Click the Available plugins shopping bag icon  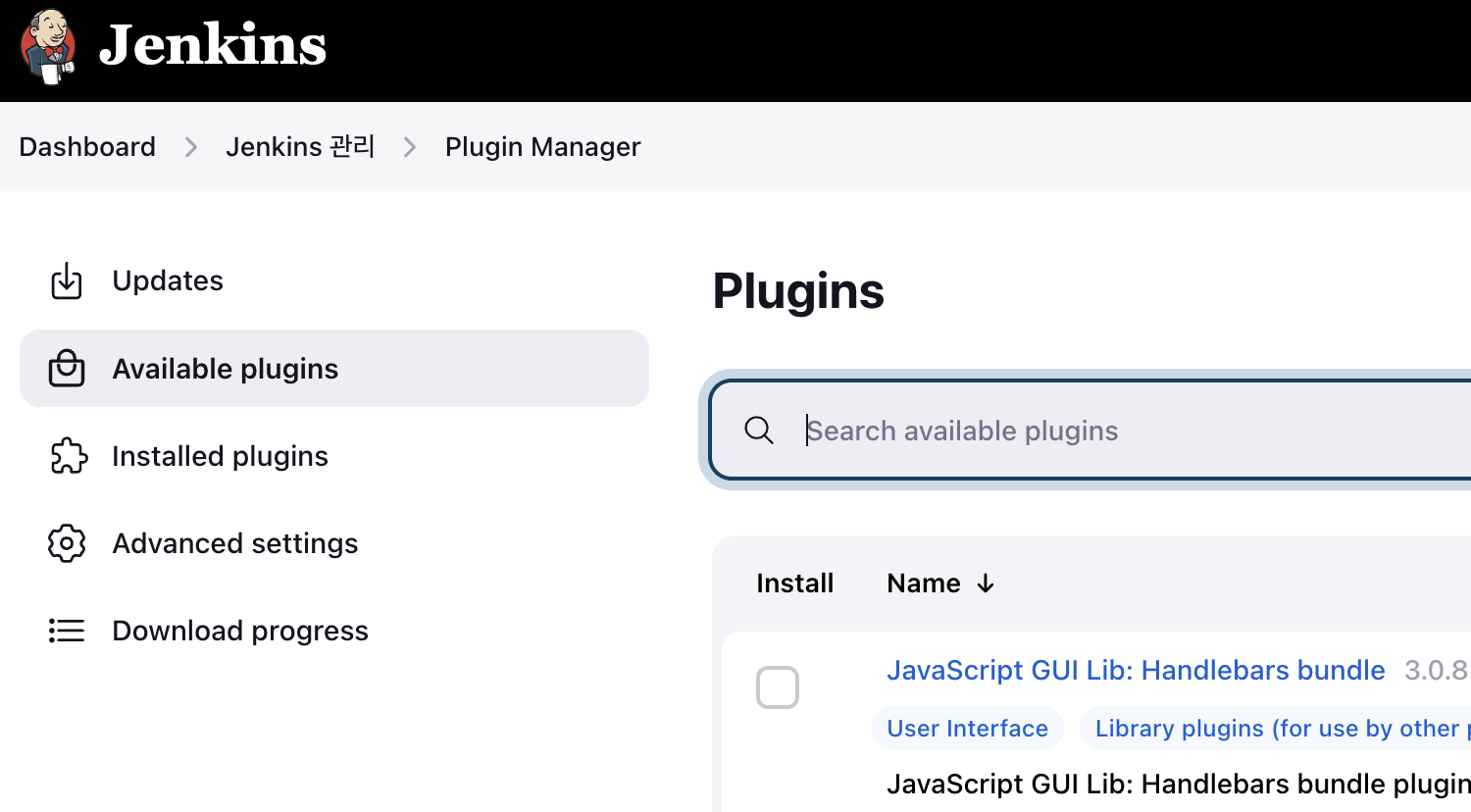pos(67,369)
